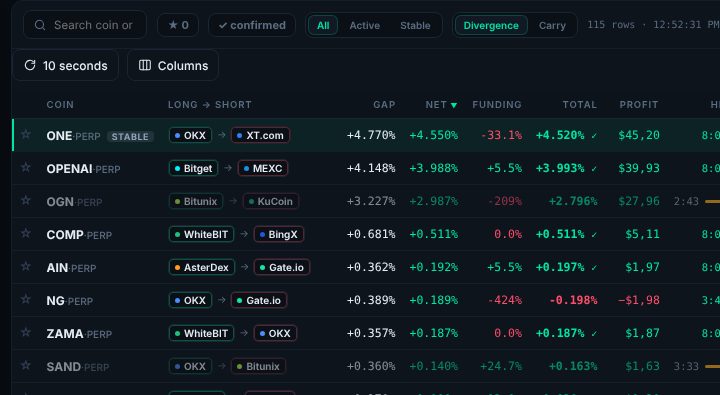The height and width of the screenshot is (395, 720).
Task: Click the refresh icon beside 10 seconds
Action: [30, 65]
